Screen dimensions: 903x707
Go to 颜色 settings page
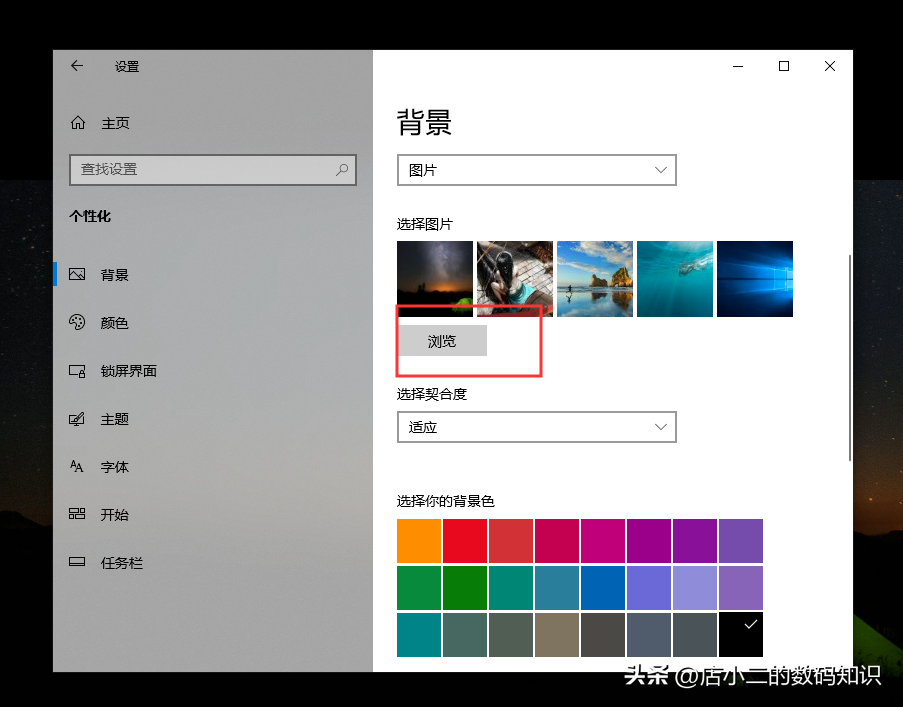(x=114, y=323)
